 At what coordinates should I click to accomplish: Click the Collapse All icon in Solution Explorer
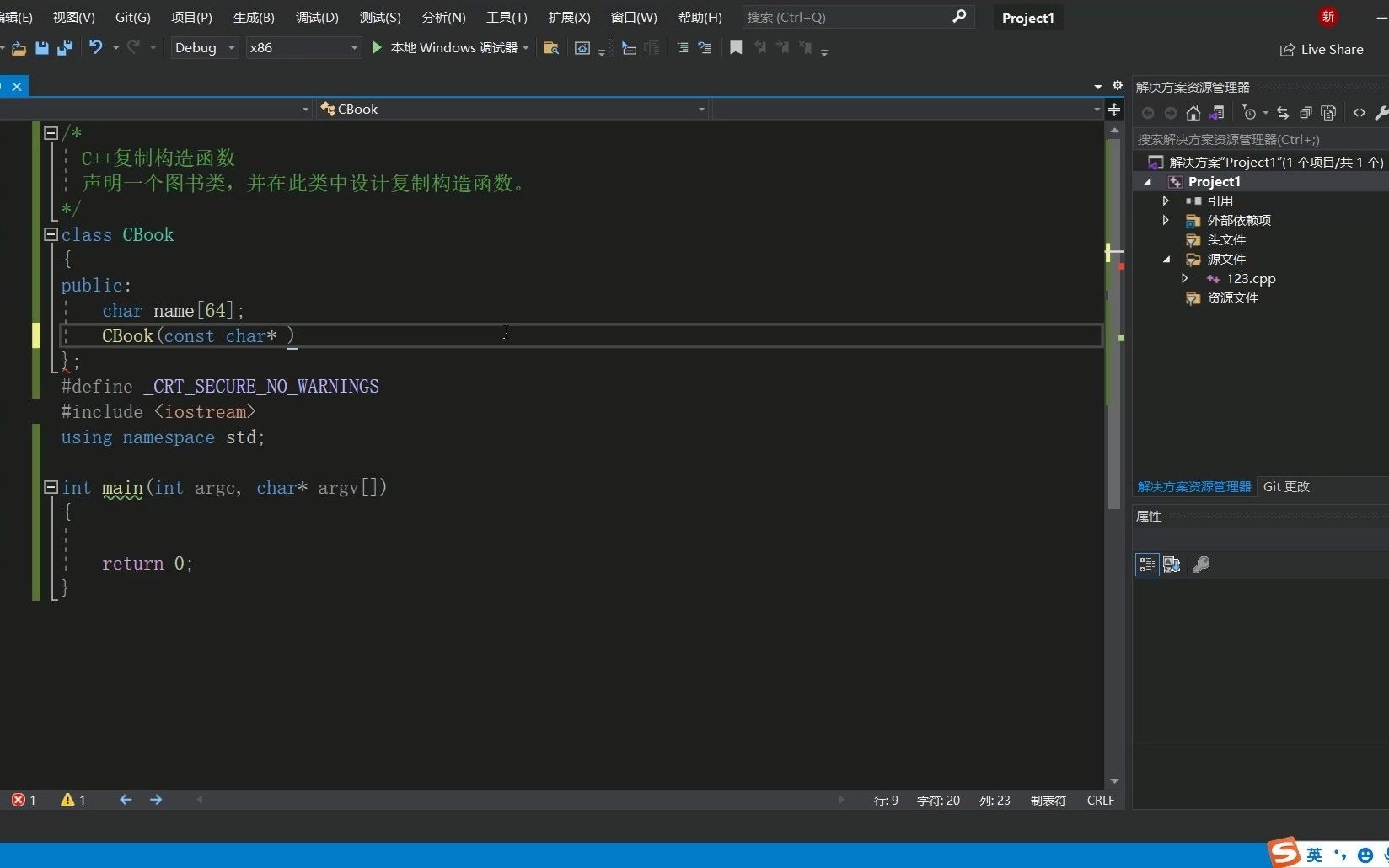pyautogui.click(x=1306, y=112)
